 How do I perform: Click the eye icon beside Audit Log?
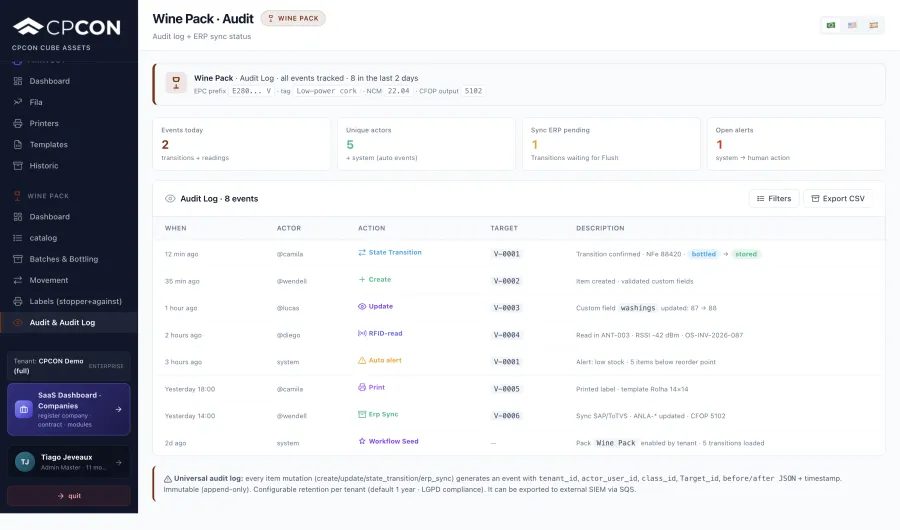click(170, 199)
